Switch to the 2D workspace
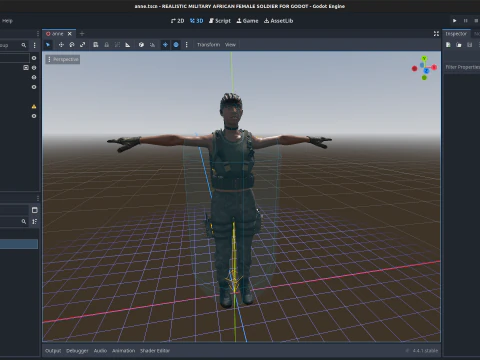 177,21
